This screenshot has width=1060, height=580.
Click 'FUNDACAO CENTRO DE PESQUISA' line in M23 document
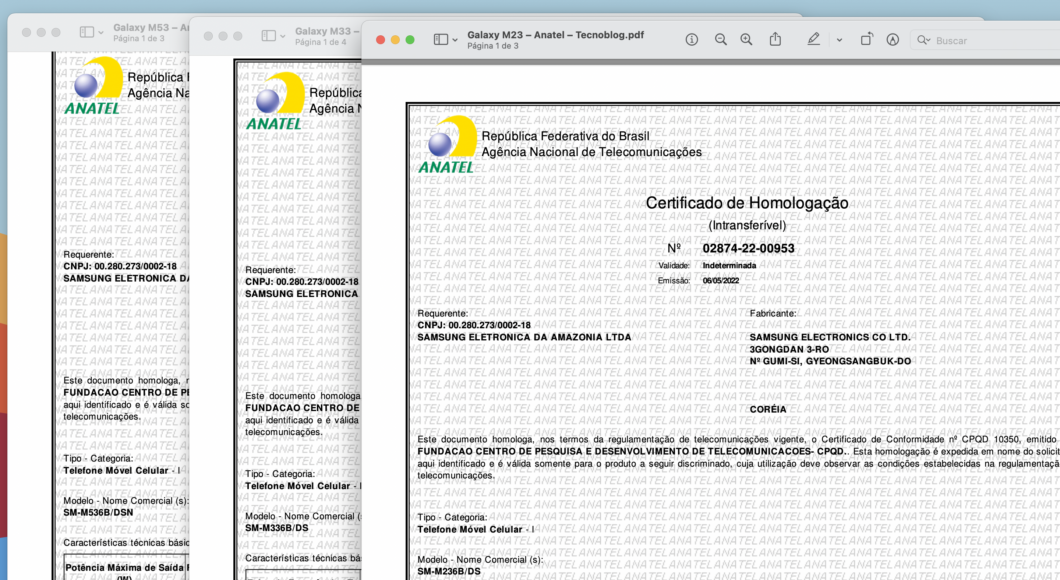tap(631, 451)
